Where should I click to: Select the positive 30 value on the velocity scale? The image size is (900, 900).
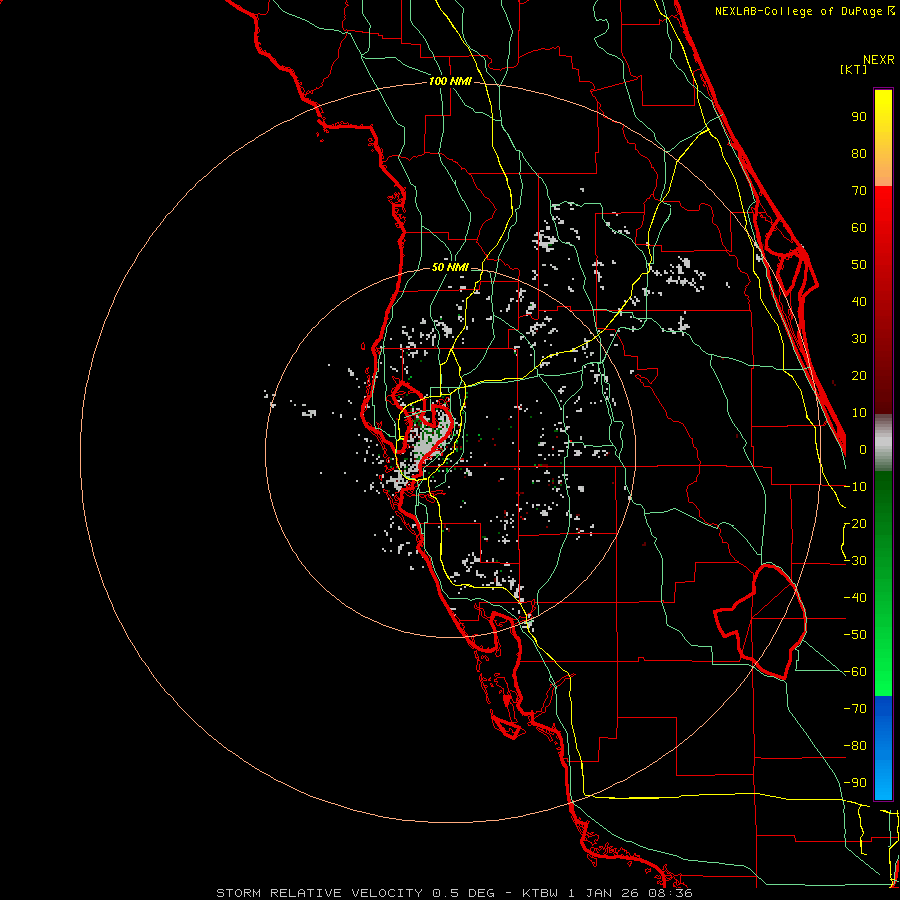859,339
